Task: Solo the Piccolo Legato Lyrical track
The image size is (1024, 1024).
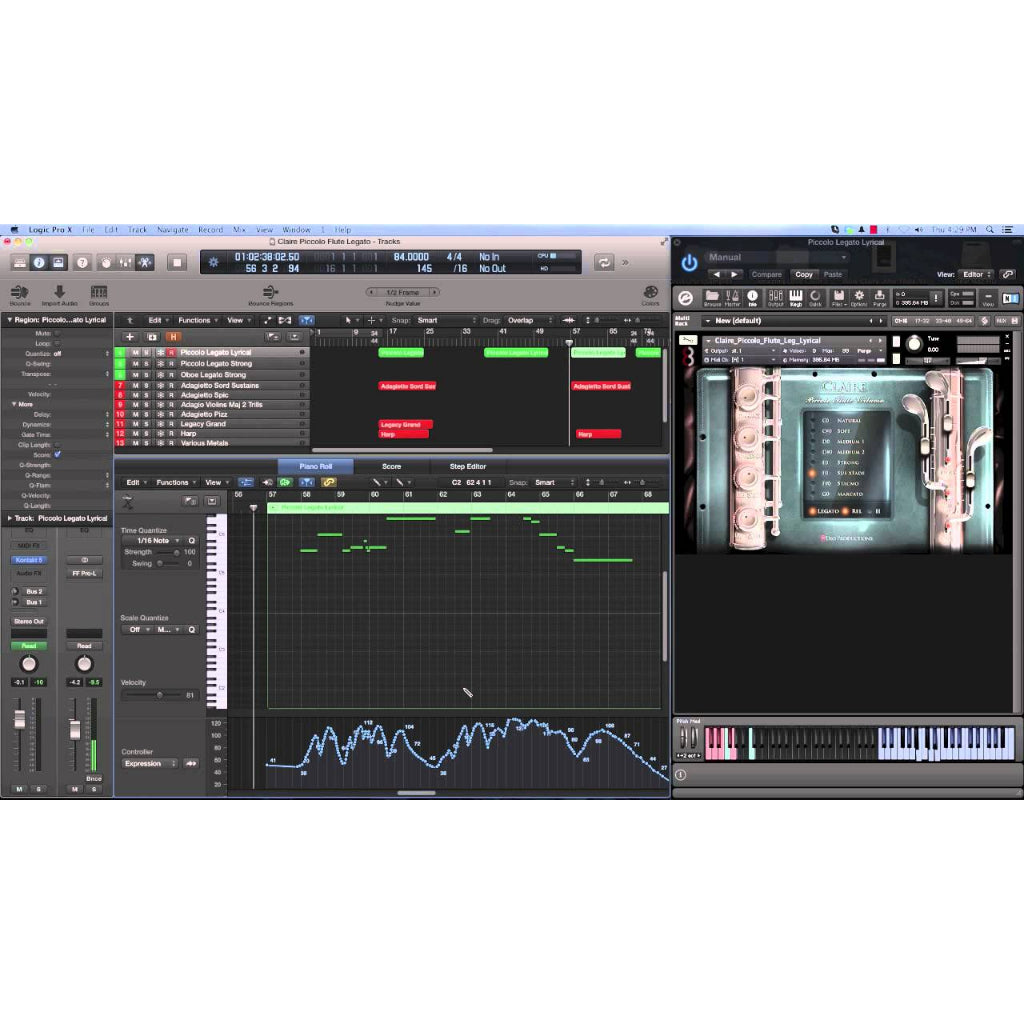Action: point(148,352)
